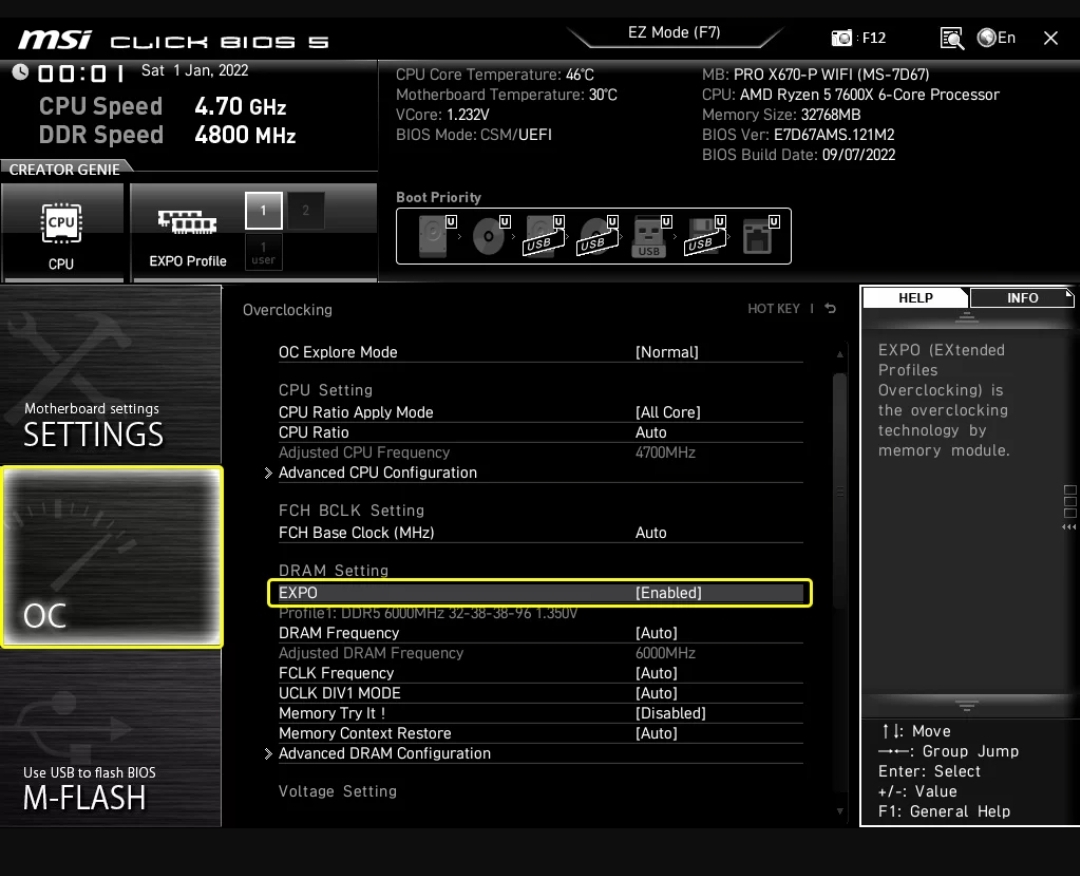
Task: Select EXPO profile 1 button
Action: [264, 211]
